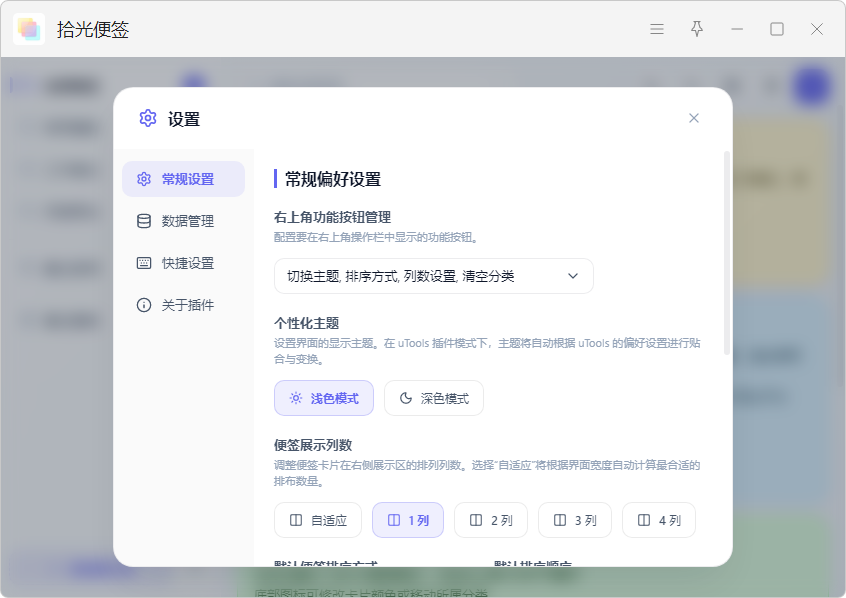Choose 3 列 column layout
846x598 pixels.
575,520
